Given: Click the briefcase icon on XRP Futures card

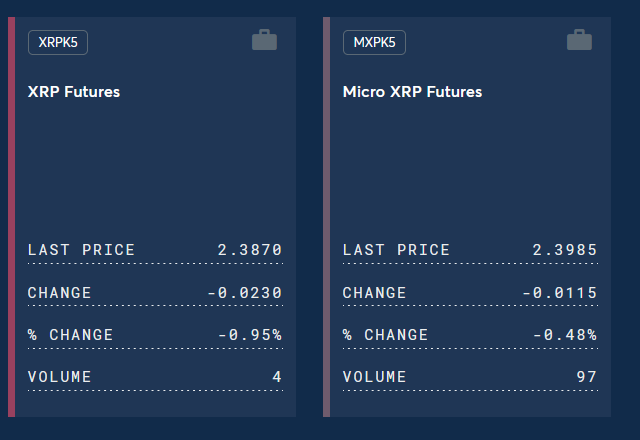Looking at the screenshot, I should click(265, 41).
